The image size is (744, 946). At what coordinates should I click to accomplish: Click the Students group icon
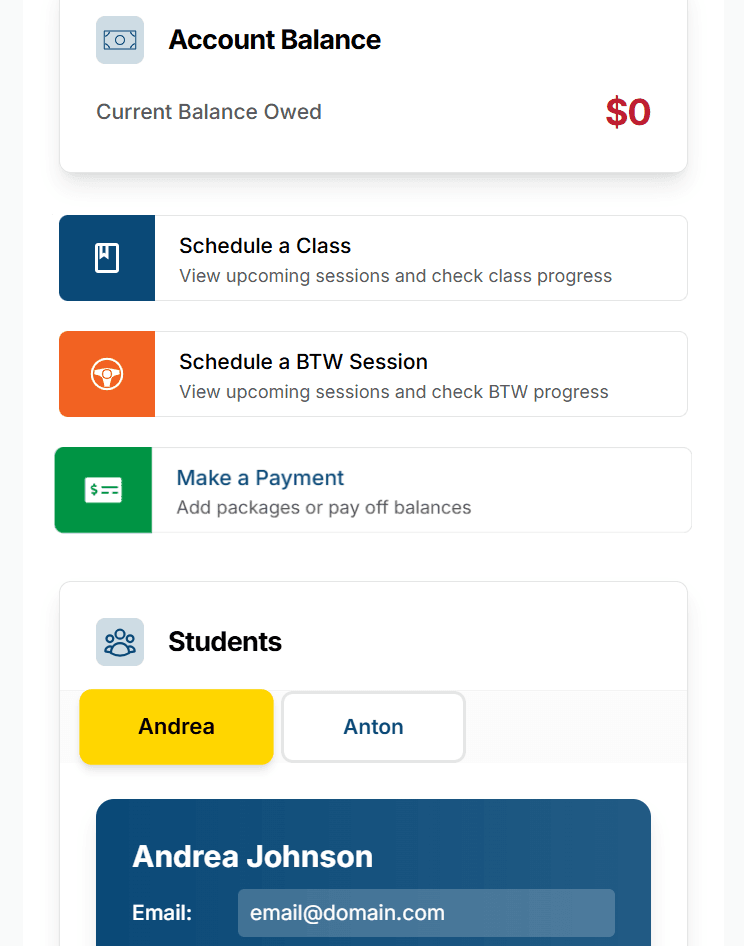tap(120, 642)
